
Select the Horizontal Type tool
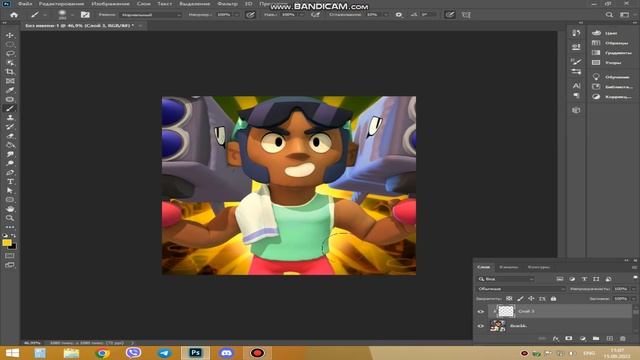(x=10, y=181)
